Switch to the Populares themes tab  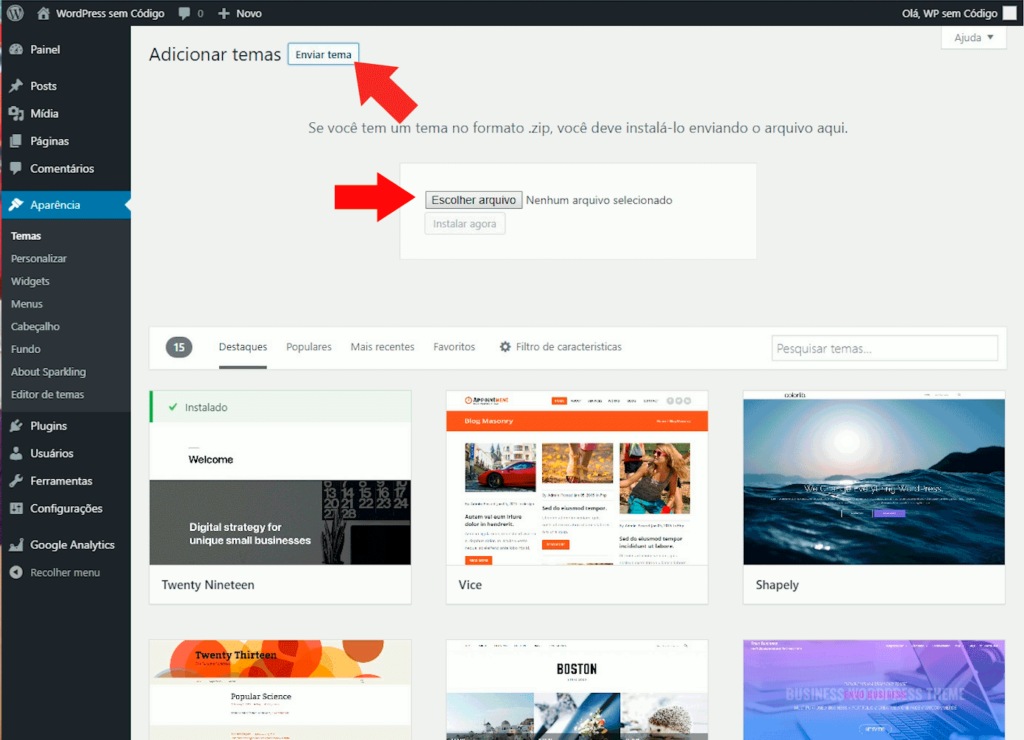pos(308,347)
